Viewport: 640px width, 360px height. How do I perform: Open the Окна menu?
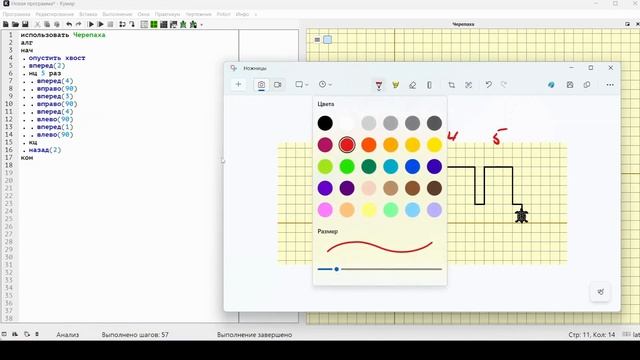pos(143,14)
